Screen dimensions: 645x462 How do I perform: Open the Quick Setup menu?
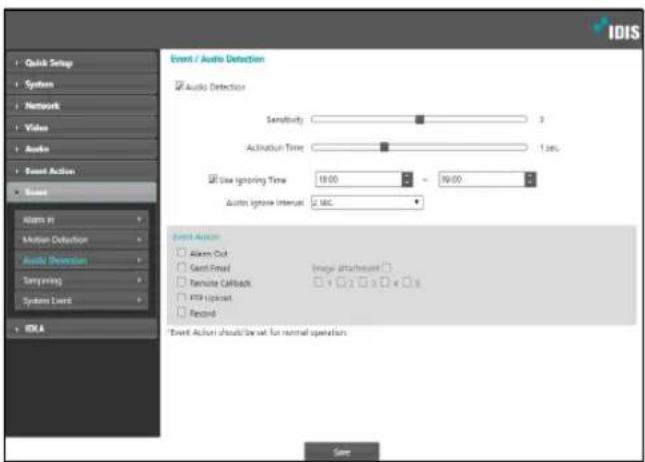pyautogui.click(x=81, y=63)
